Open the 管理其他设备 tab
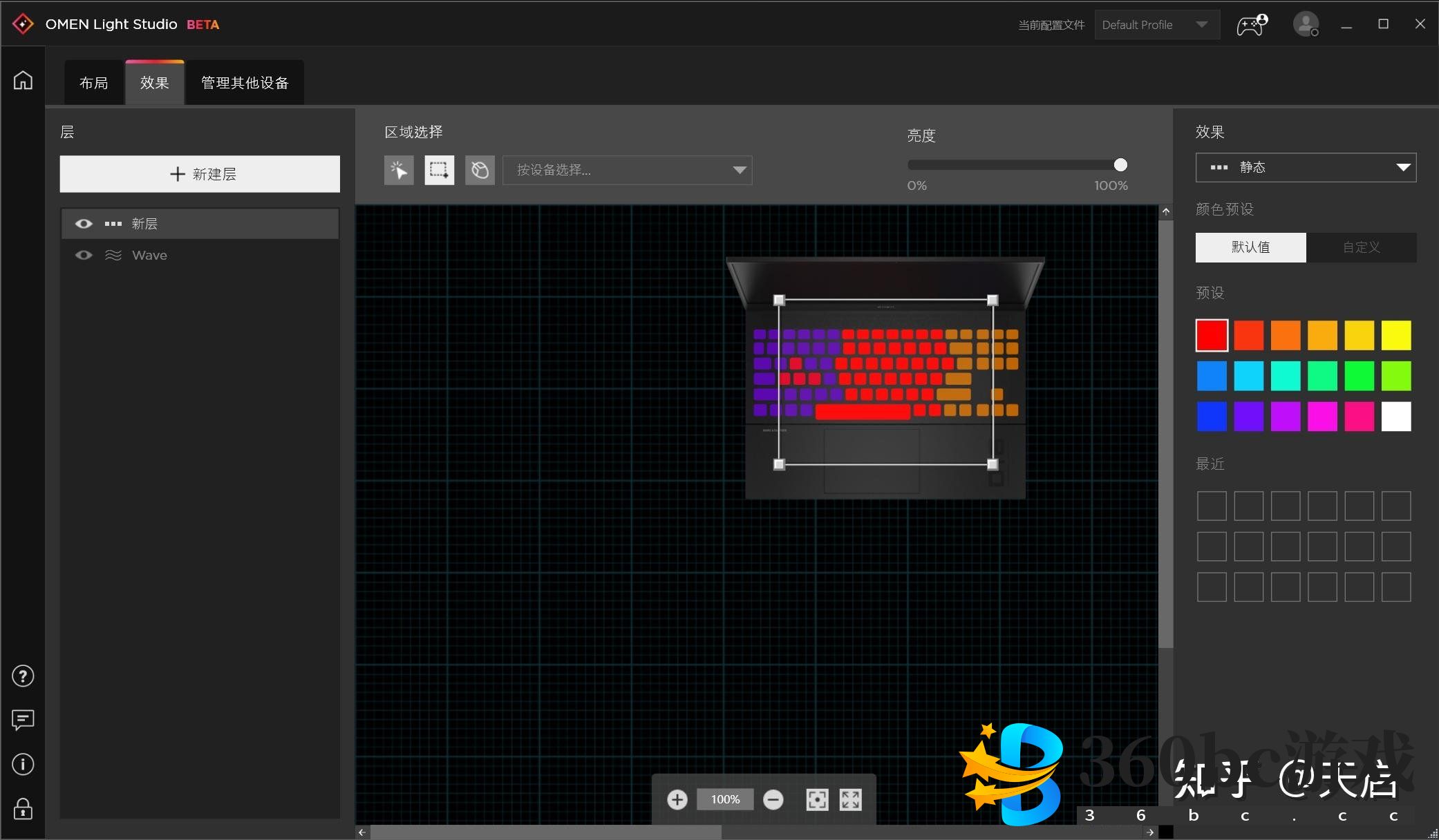1439x840 pixels. pos(245,83)
